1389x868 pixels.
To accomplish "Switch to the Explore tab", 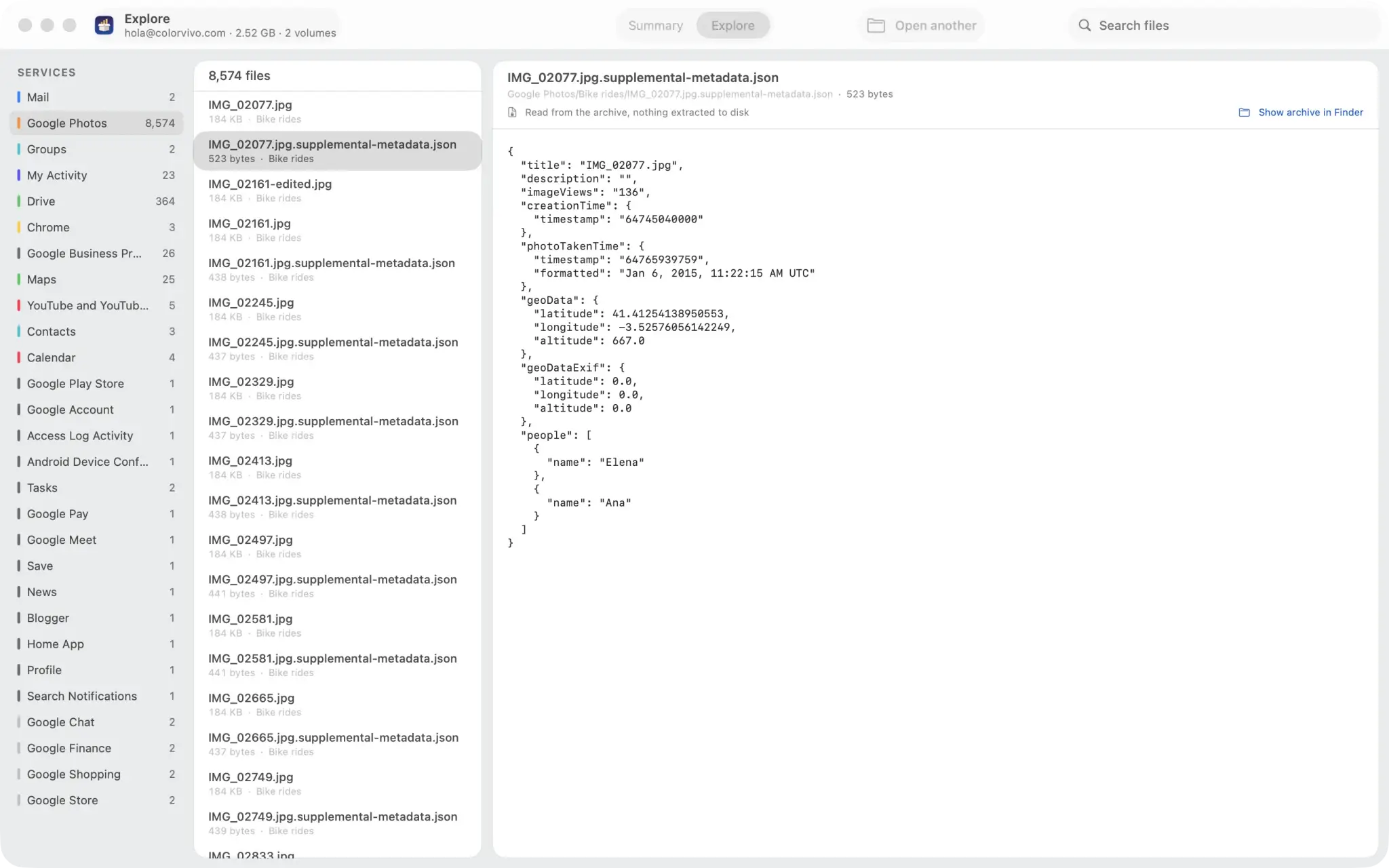I will click(732, 25).
